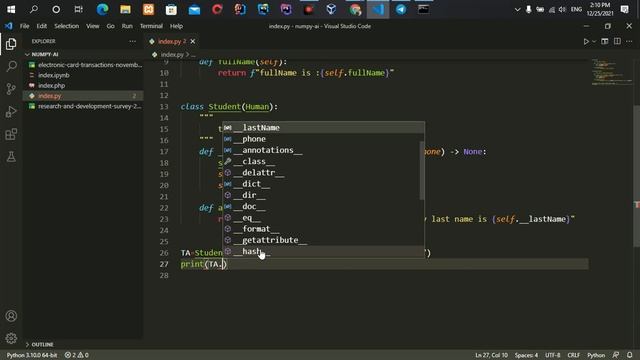Screen dimensions: 640x360
Task: Open Telegram from the taskbar
Action: point(401,9)
